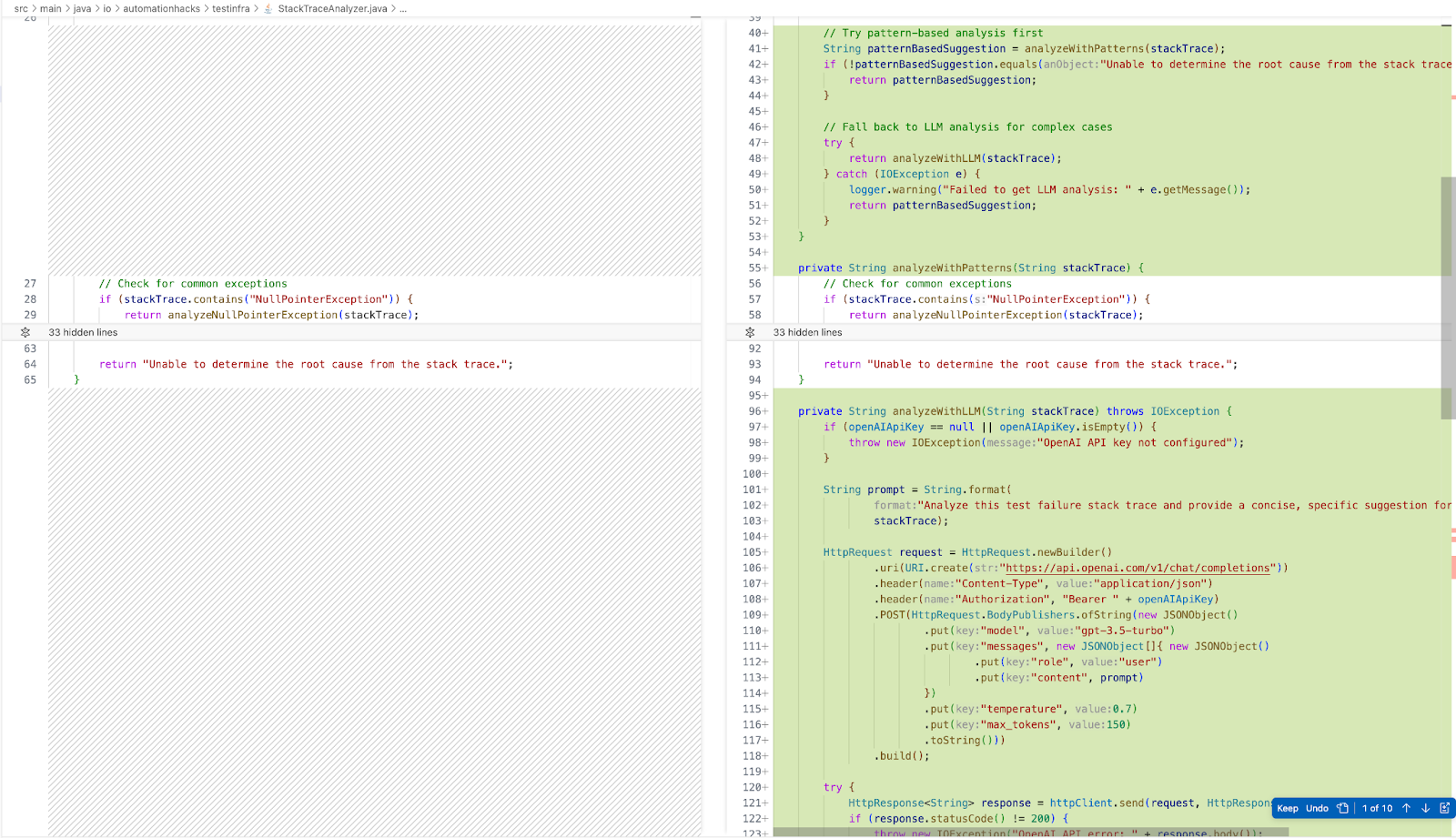
Task: Select the 'automationhacks' breadcrumb segment
Action: pyautogui.click(x=161, y=9)
